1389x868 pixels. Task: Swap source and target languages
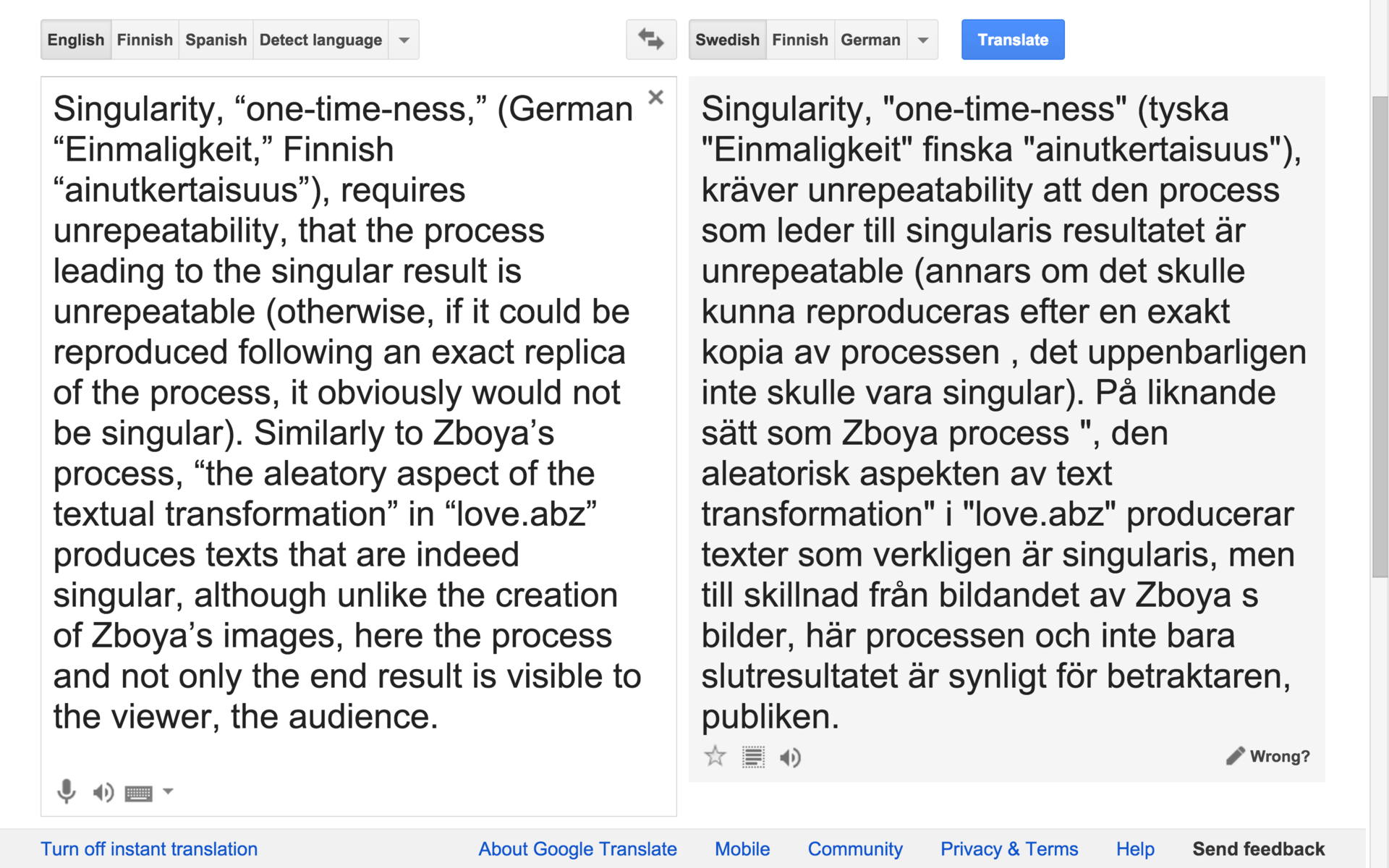pos(650,40)
